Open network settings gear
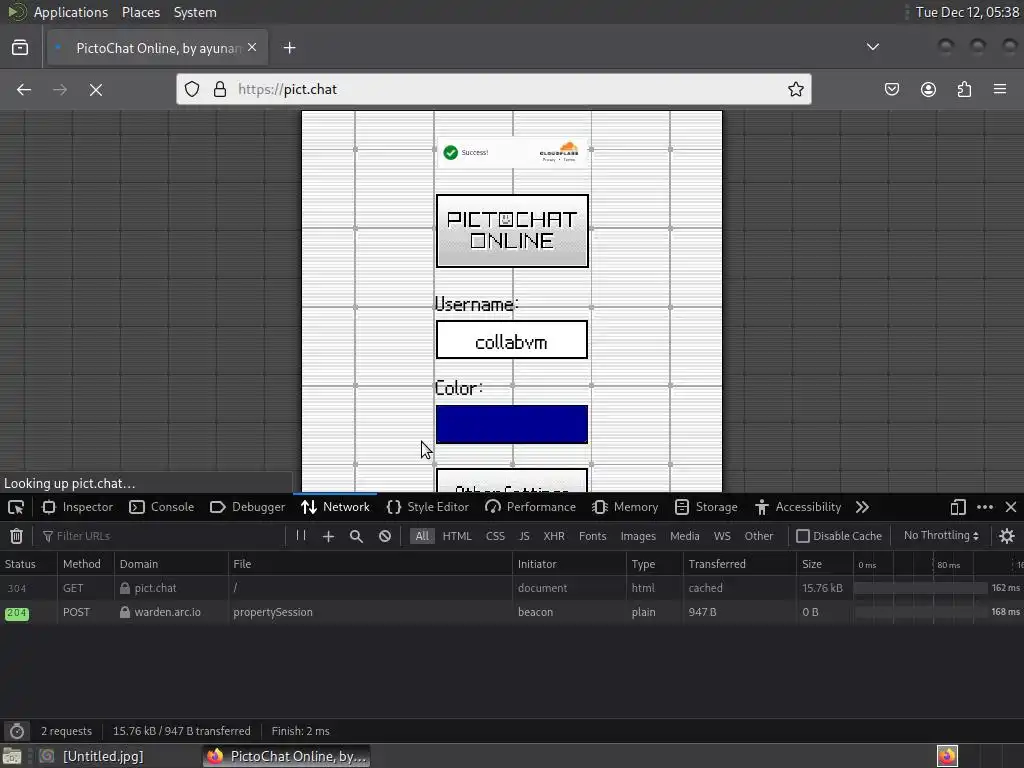 pos(1006,536)
